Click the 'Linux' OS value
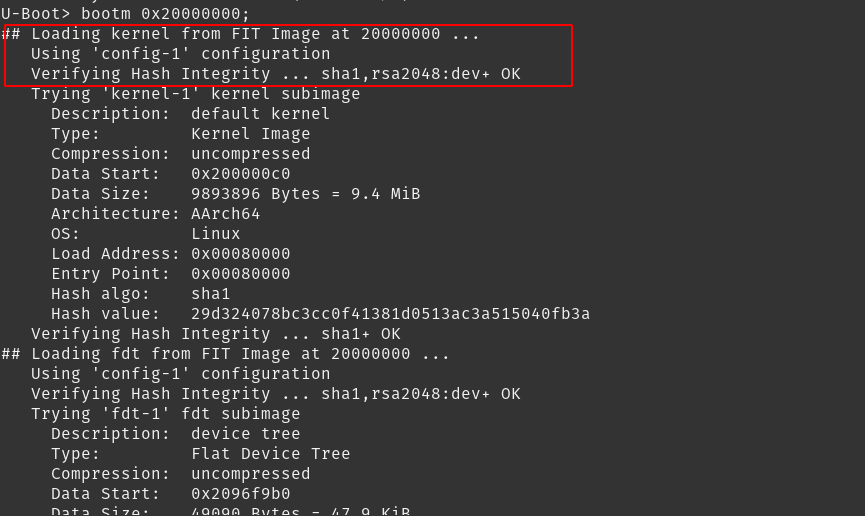 click(x=216, y=234)
